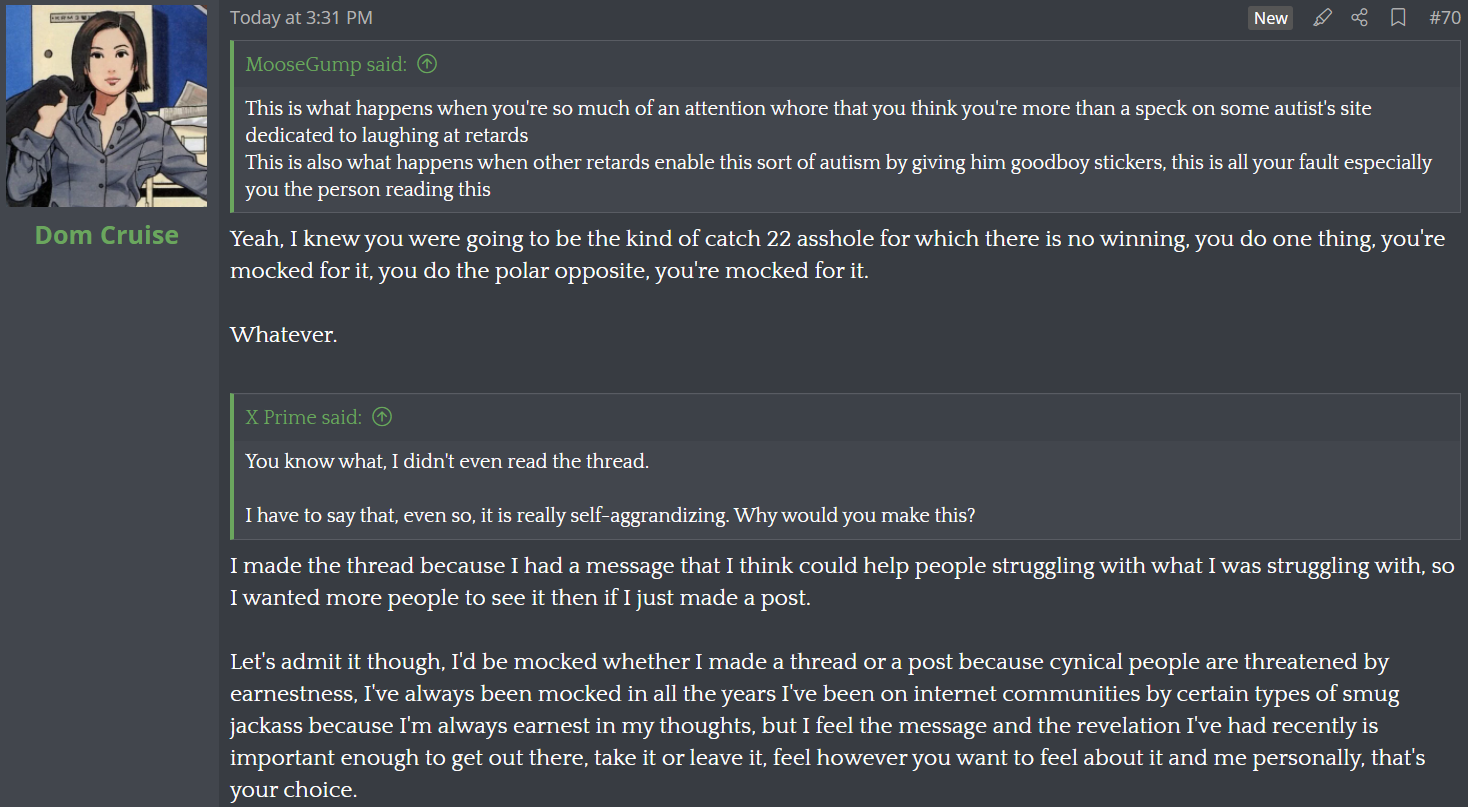The image size is (1468, 807).
Task: Click the "MooseGump said:" quote header
Action: pos(326,64)
